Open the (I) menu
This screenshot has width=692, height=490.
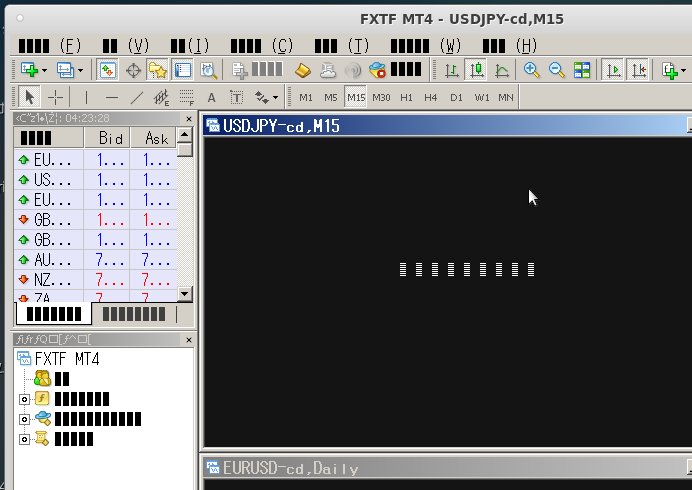(x=189, y=45)
